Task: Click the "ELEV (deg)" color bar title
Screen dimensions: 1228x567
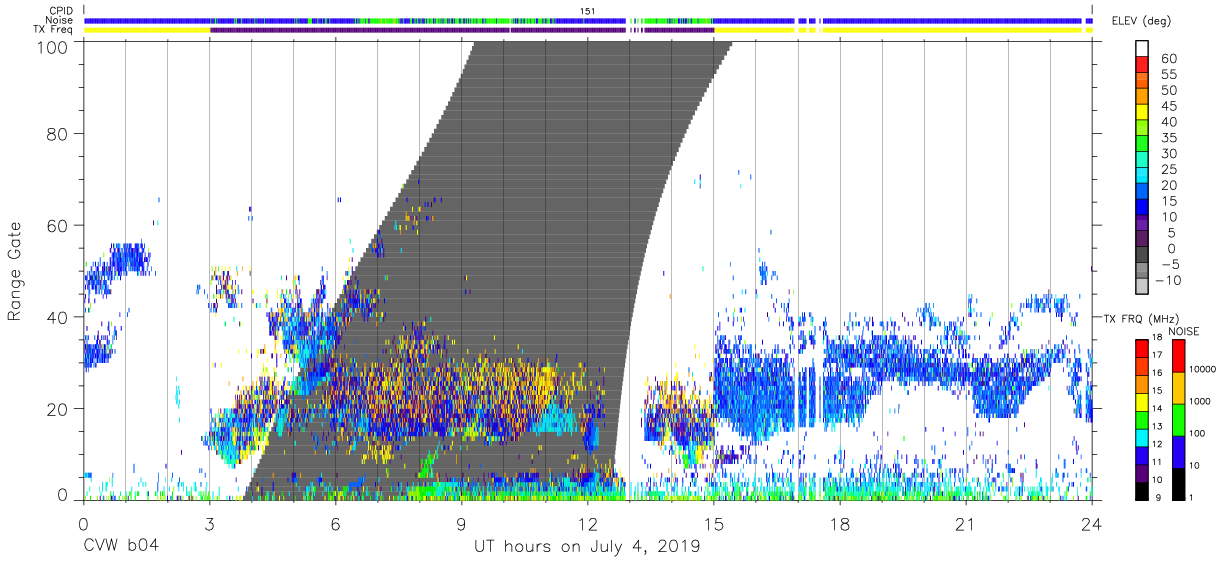Action: click(1142, 21)
